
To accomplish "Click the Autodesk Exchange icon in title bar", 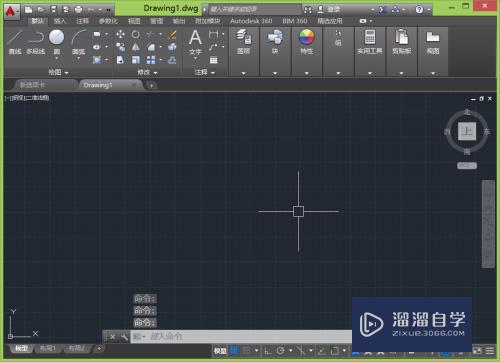I will click(x=382, y=9).
